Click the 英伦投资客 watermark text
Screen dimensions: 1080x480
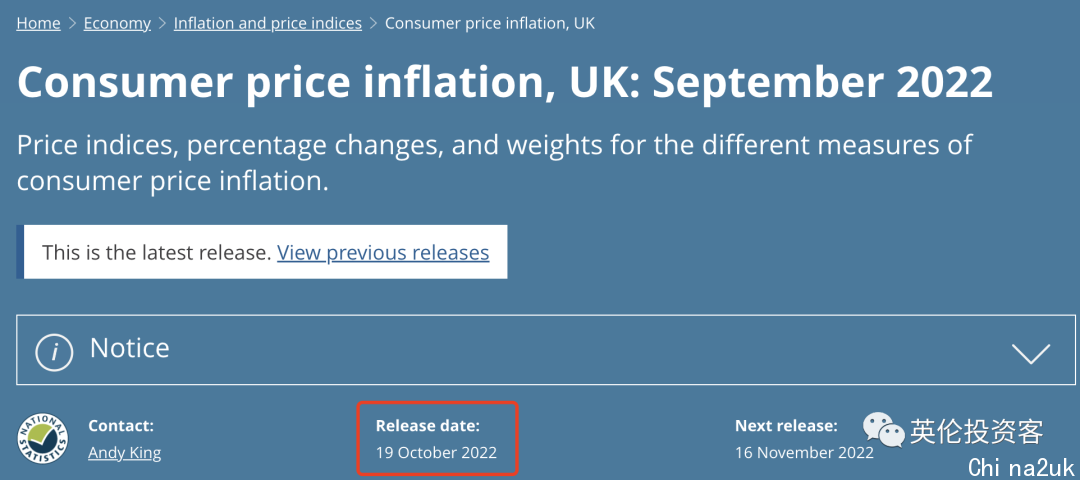click(x=977, y=431)
